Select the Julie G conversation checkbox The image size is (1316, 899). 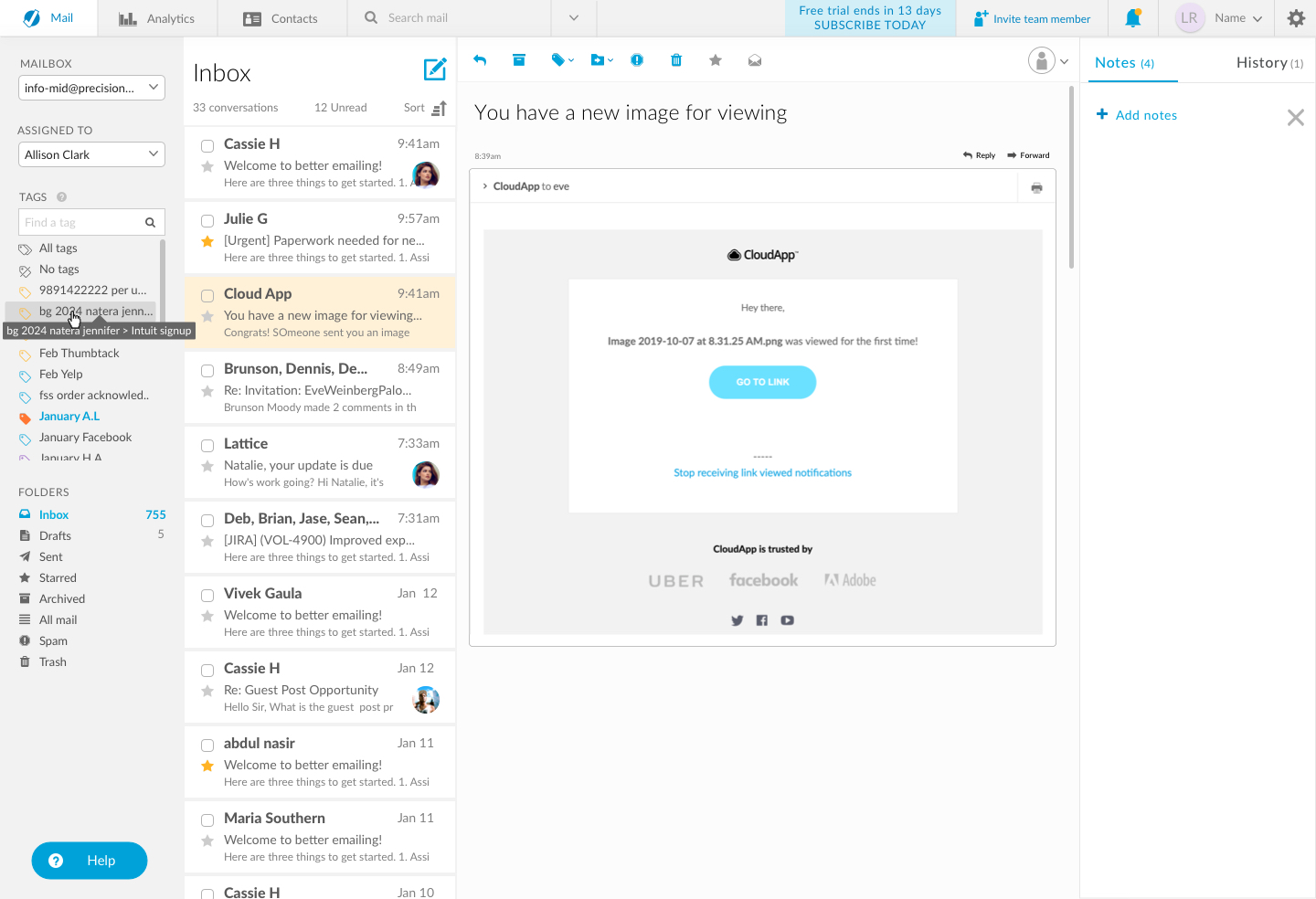[207, 220]
